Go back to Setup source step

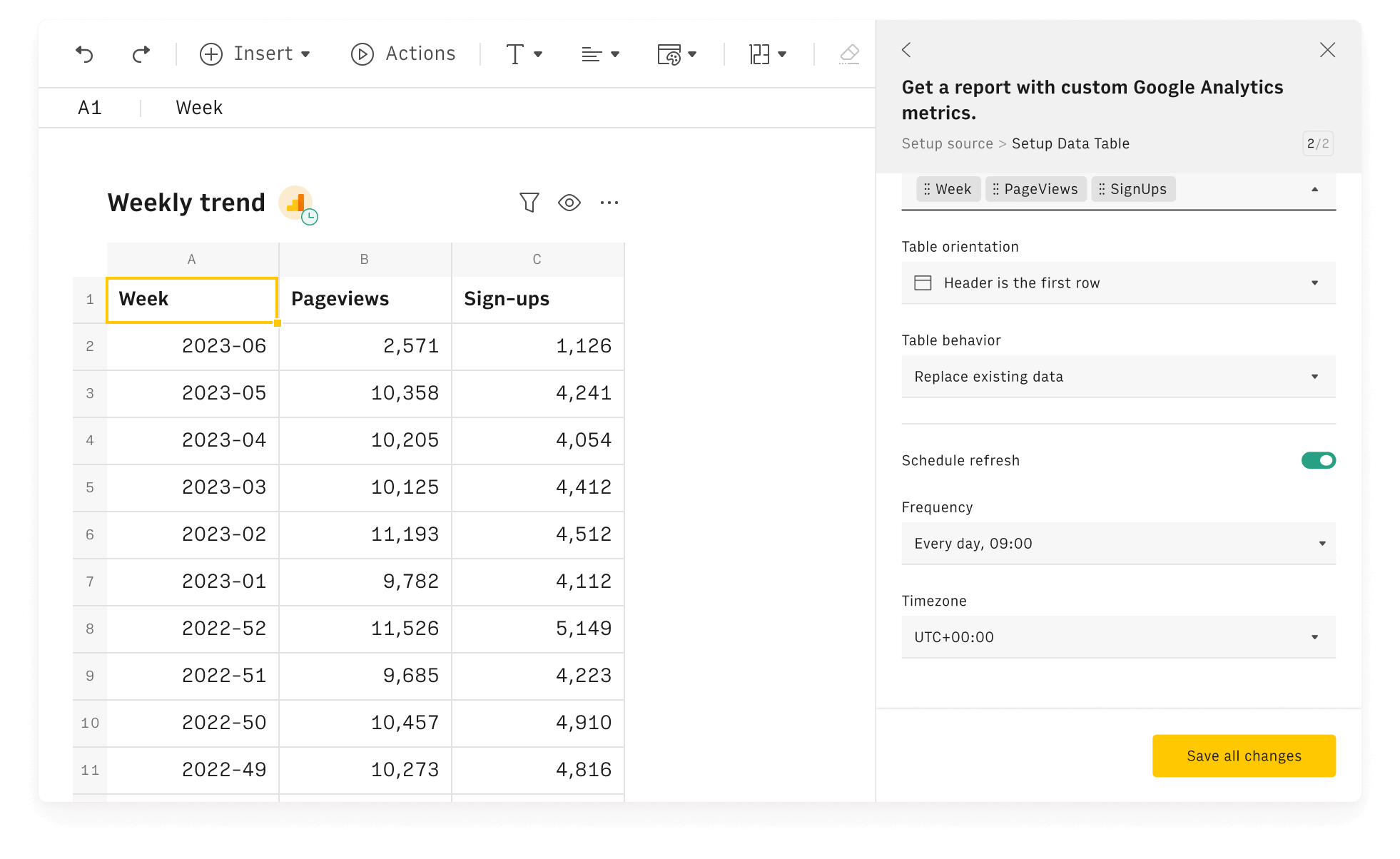[947, 143]
